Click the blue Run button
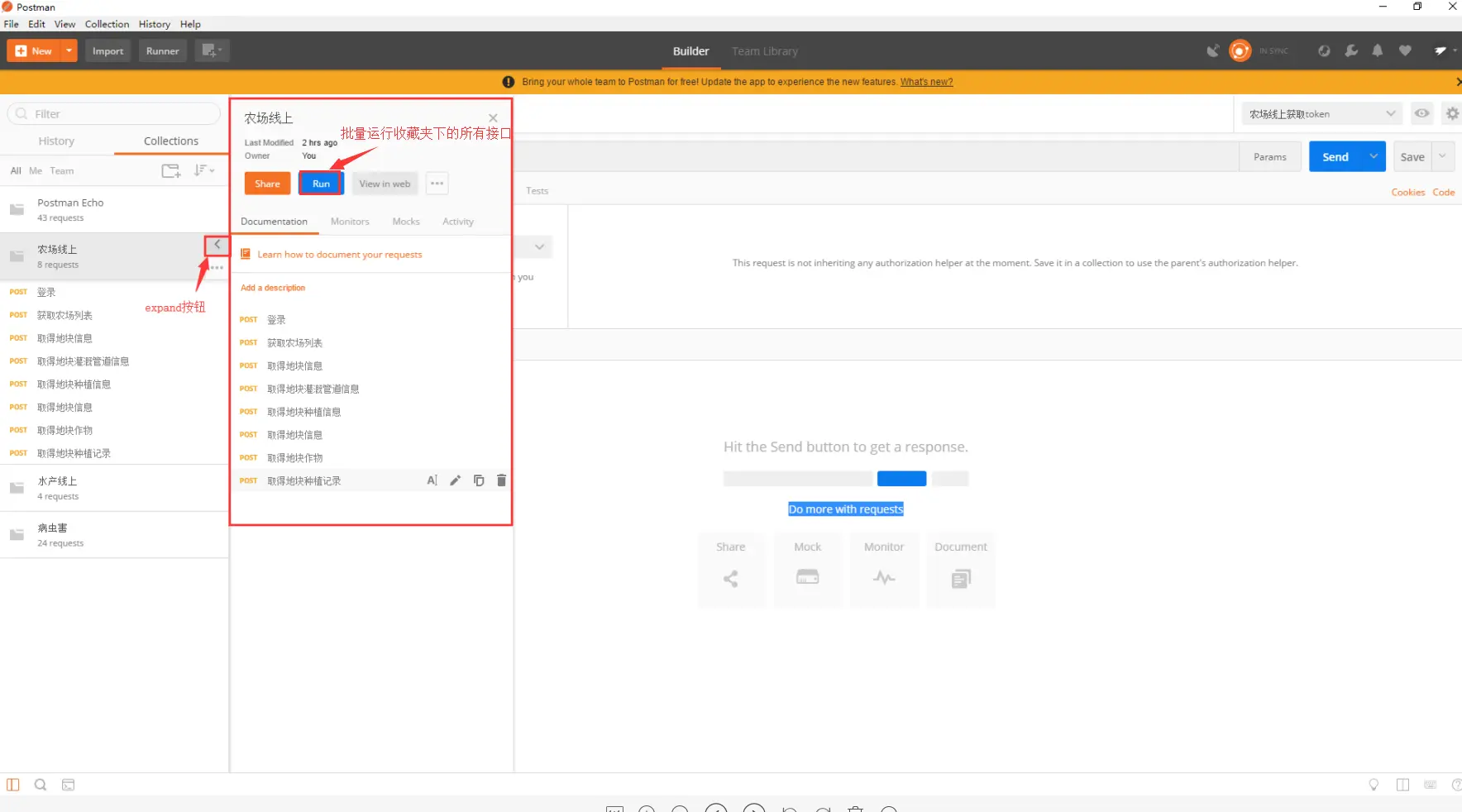1462x812 pixels. [x=321, y=184]
